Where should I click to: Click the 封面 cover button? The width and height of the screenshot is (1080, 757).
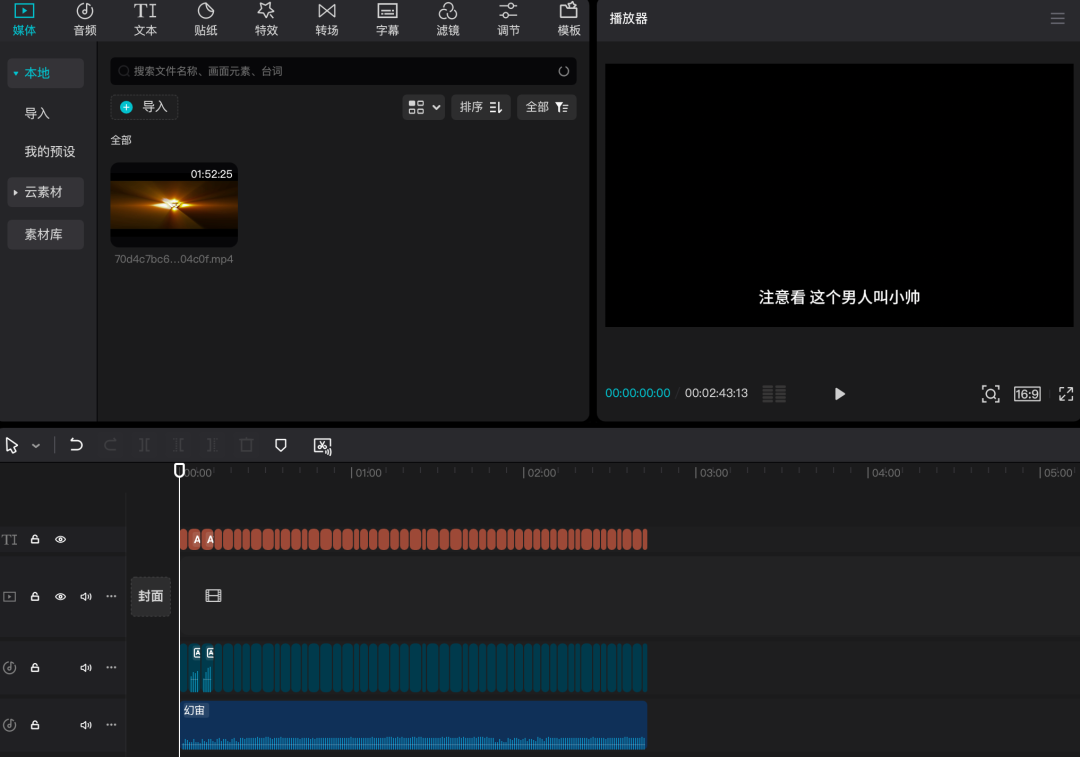(151, 596)
